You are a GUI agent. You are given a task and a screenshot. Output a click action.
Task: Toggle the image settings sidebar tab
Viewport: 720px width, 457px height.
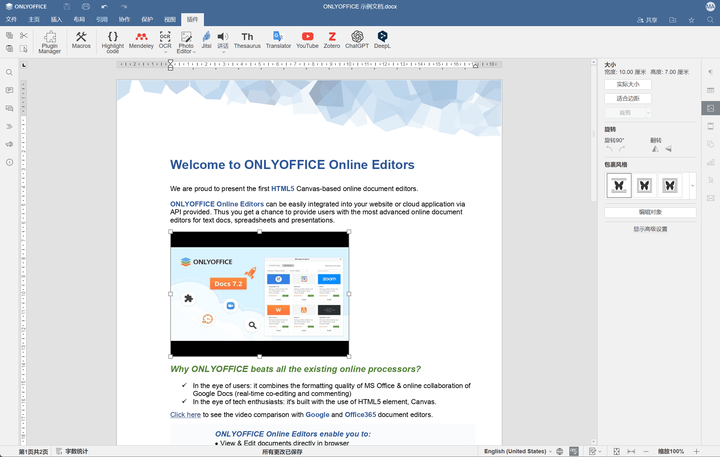(x=710, y=108)
